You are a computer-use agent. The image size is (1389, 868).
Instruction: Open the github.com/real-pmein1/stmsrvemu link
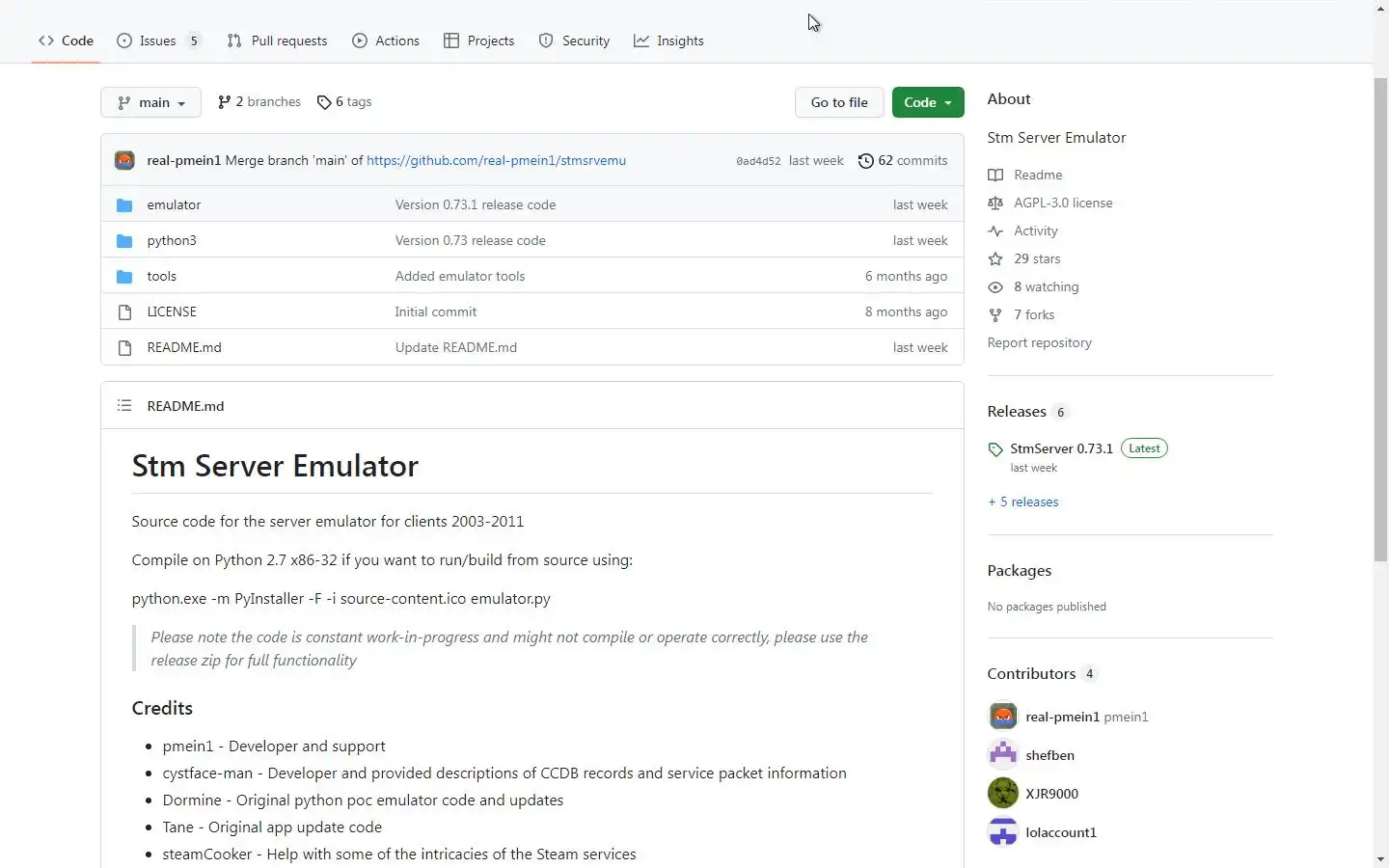point(496,160)
